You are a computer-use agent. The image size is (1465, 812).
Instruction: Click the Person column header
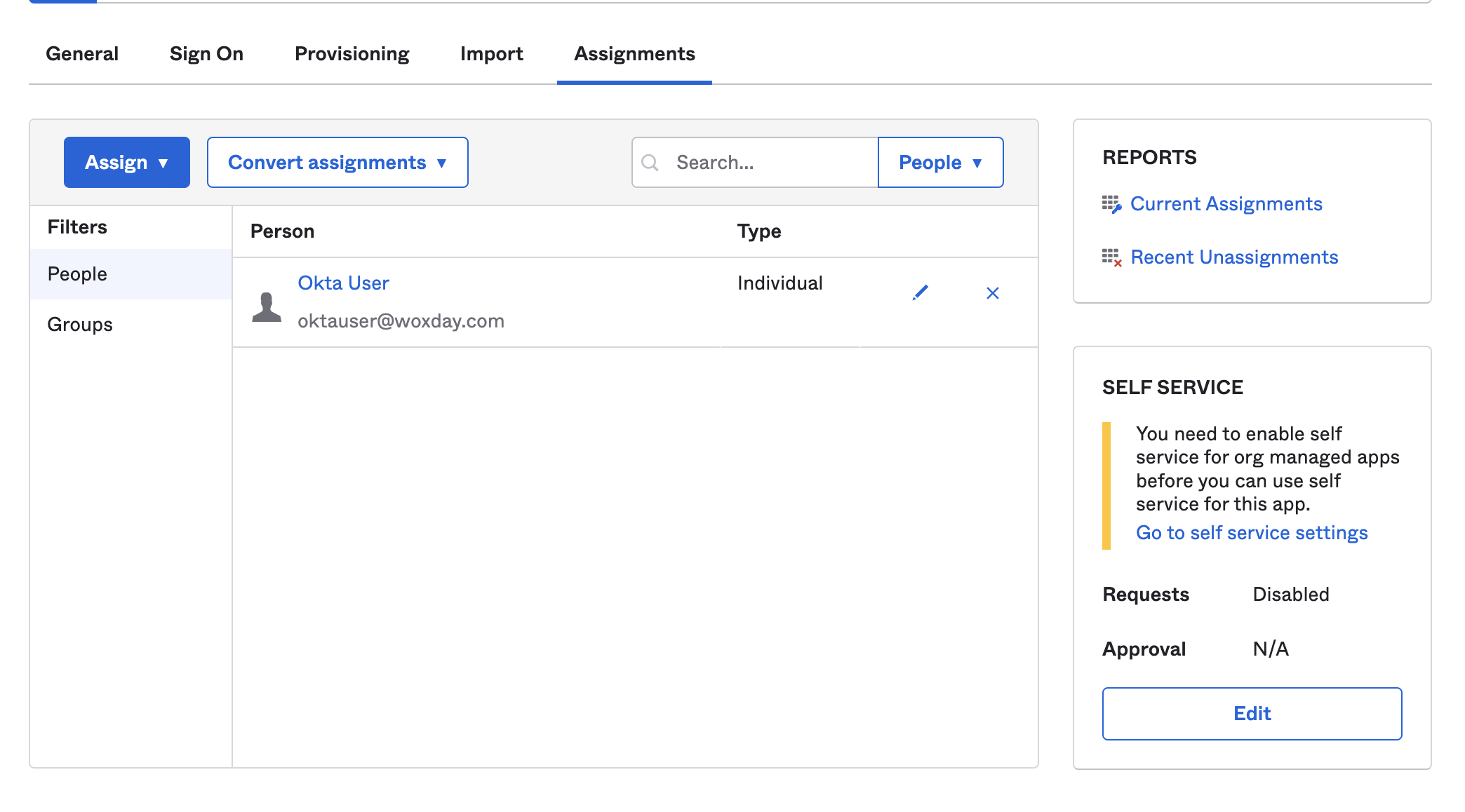[282, 231]
